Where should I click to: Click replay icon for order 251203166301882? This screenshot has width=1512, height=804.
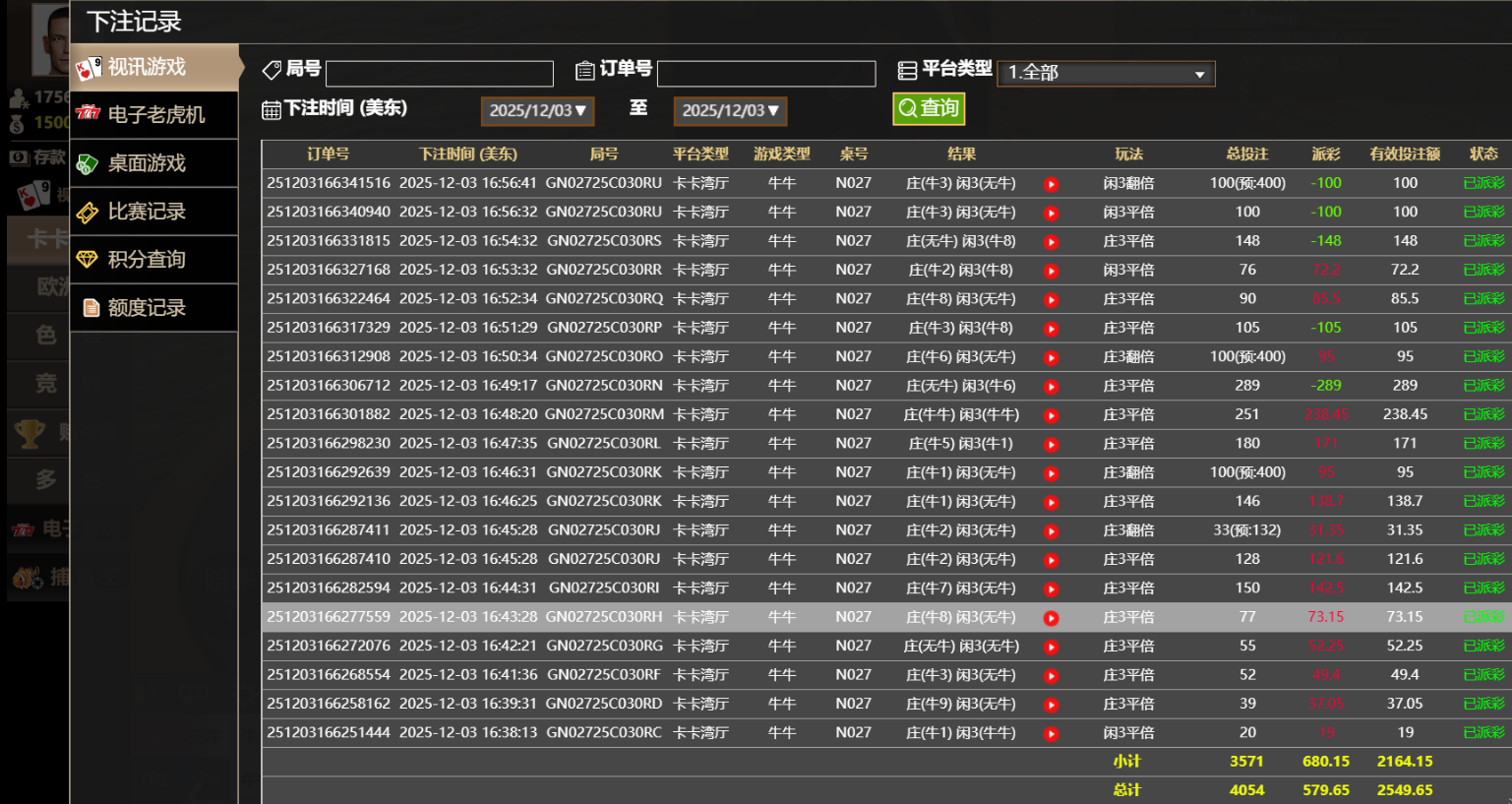[1051, 415]
